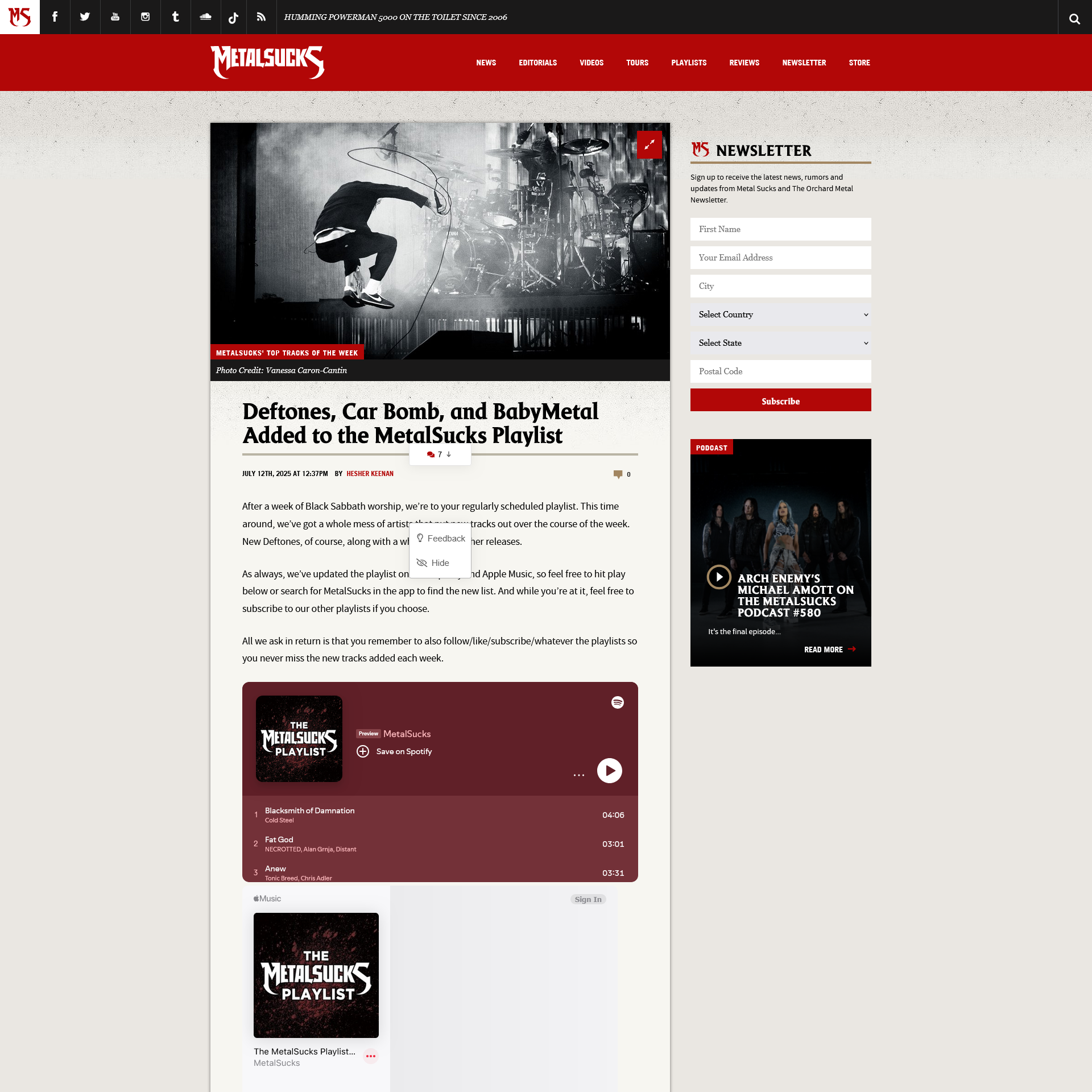Open the Apple Music playlist red dots menu

[x=371, y=1056]
